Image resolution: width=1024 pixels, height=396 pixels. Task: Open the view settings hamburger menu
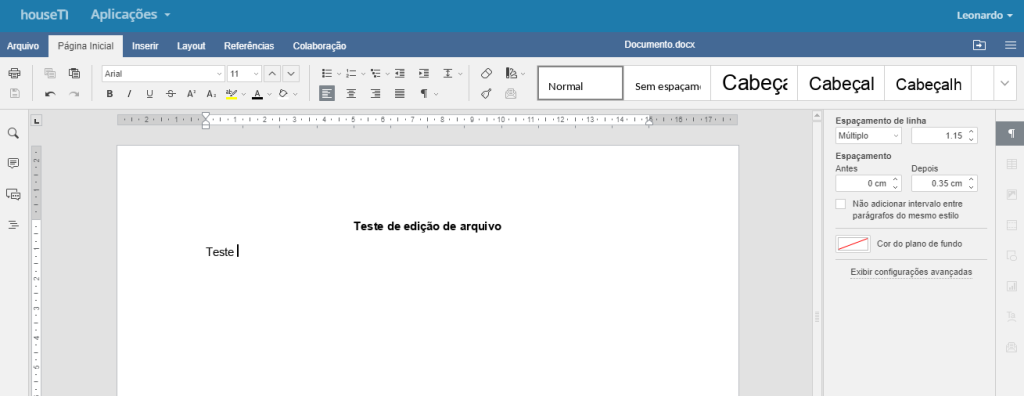1010,45
